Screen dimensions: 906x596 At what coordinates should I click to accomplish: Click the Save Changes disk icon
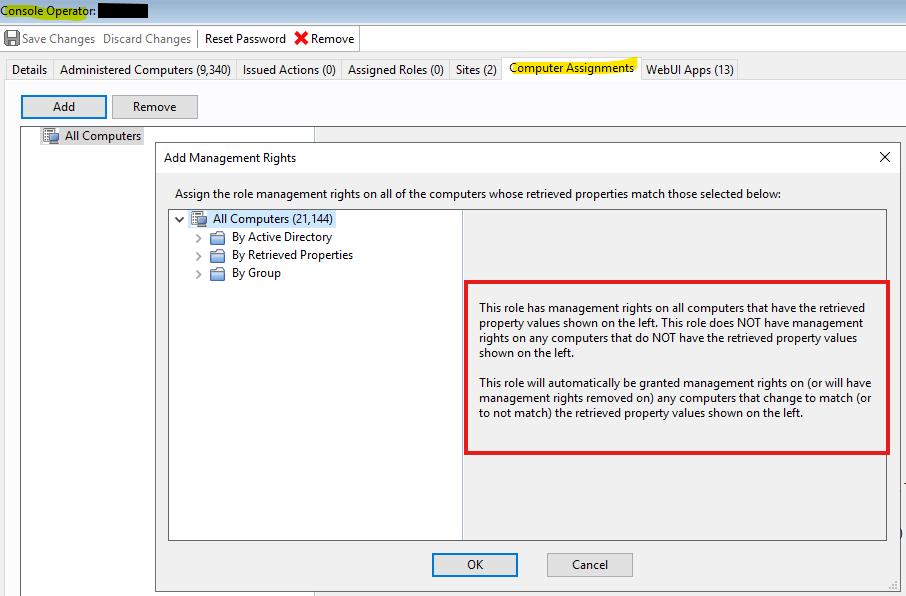coord(13,38)
